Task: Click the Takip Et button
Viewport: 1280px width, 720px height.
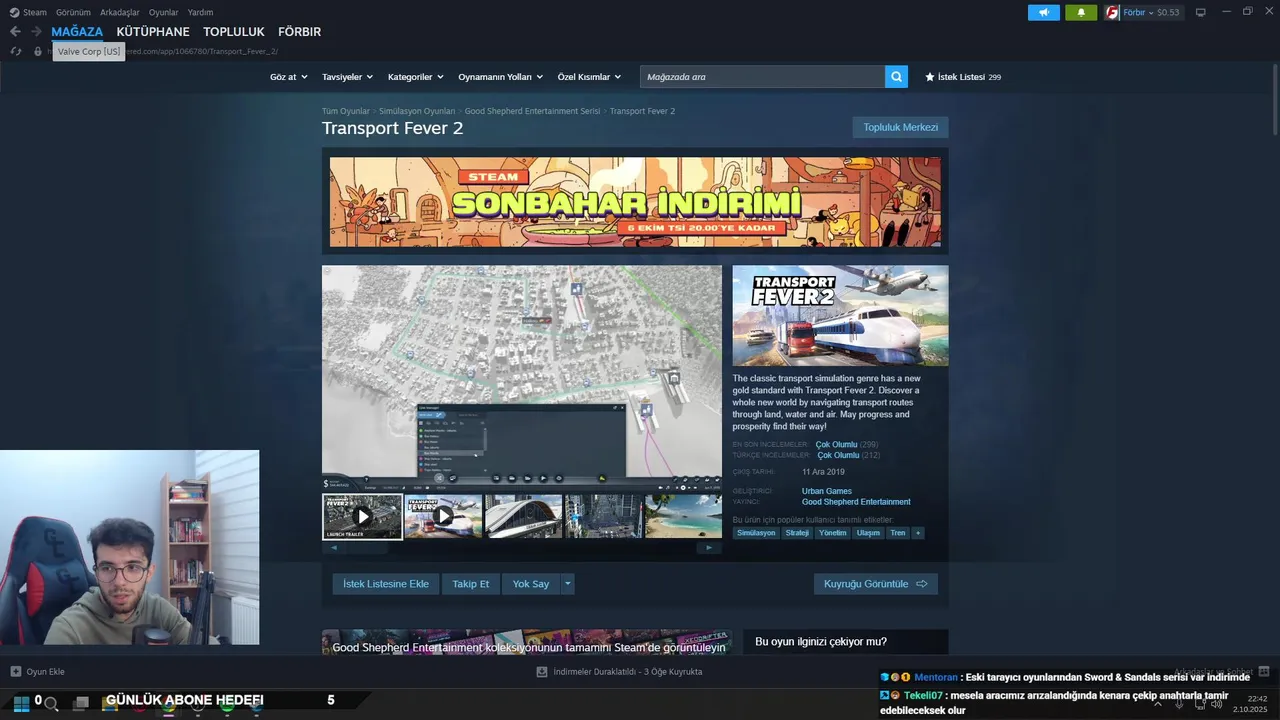Action: click(x=470, y=584)
